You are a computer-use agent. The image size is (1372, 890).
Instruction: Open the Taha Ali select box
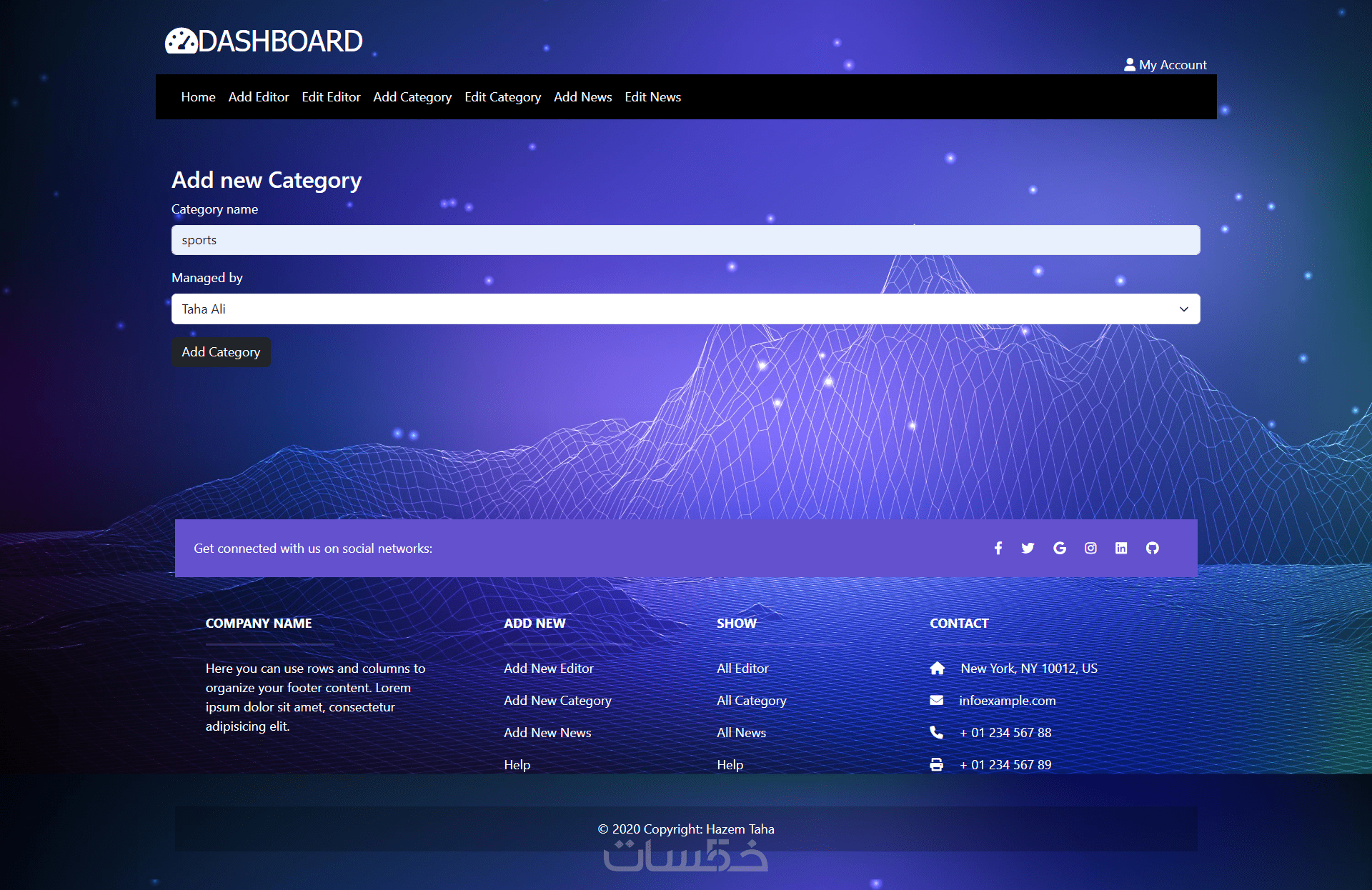[x=672, y=309]
